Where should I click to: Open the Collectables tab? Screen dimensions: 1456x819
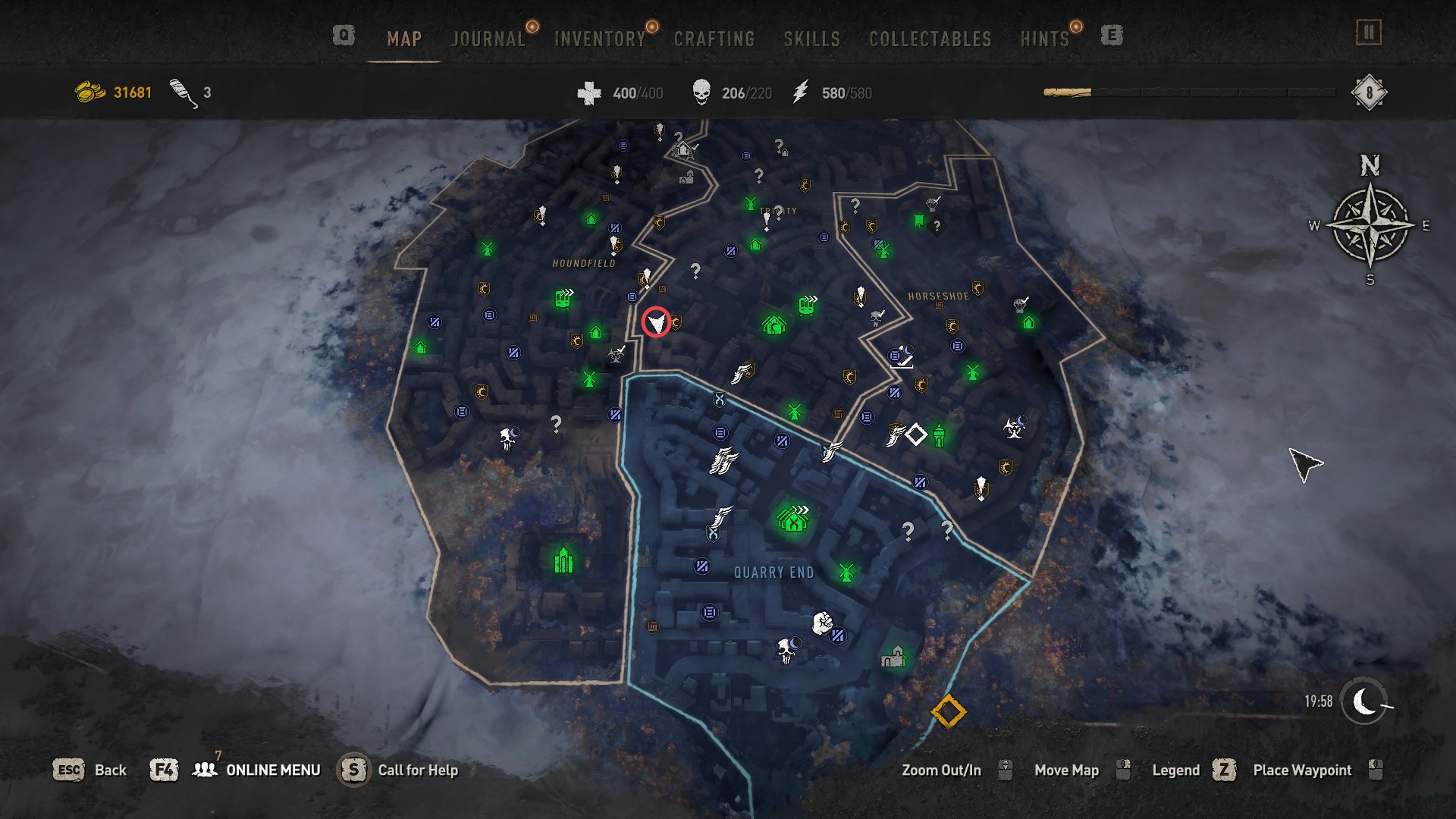pyautogui.click(x=930, y=39)
